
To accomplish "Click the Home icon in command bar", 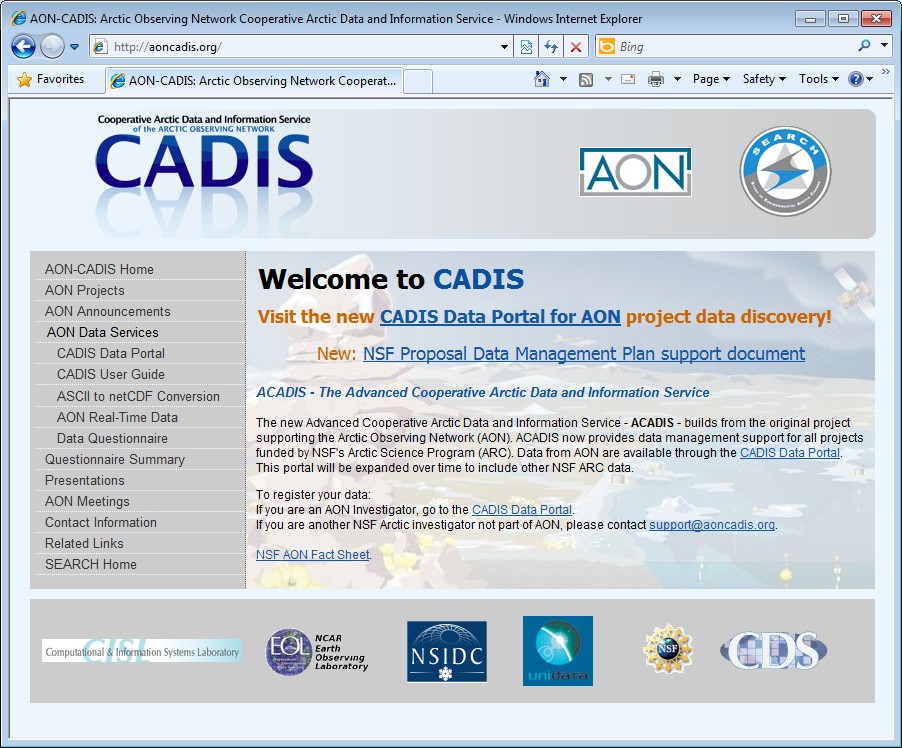I will 541,79.
